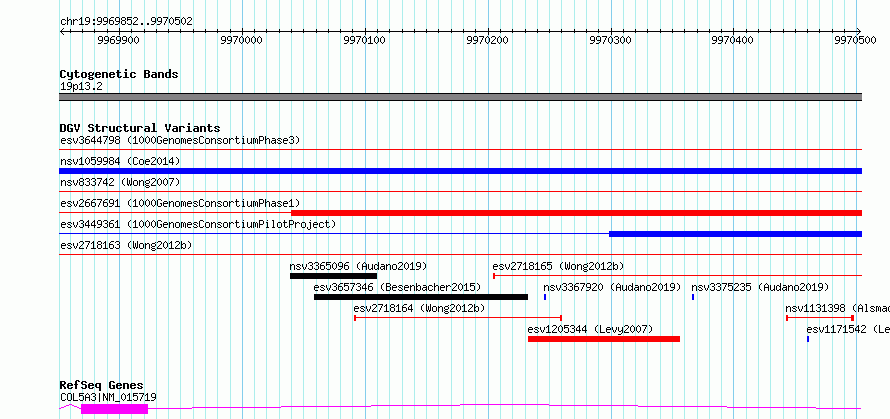Image resolution: width=890 pixels, height=419 pixels.
Task: Click ruler tick label 9970100
Action: point(365,41)
